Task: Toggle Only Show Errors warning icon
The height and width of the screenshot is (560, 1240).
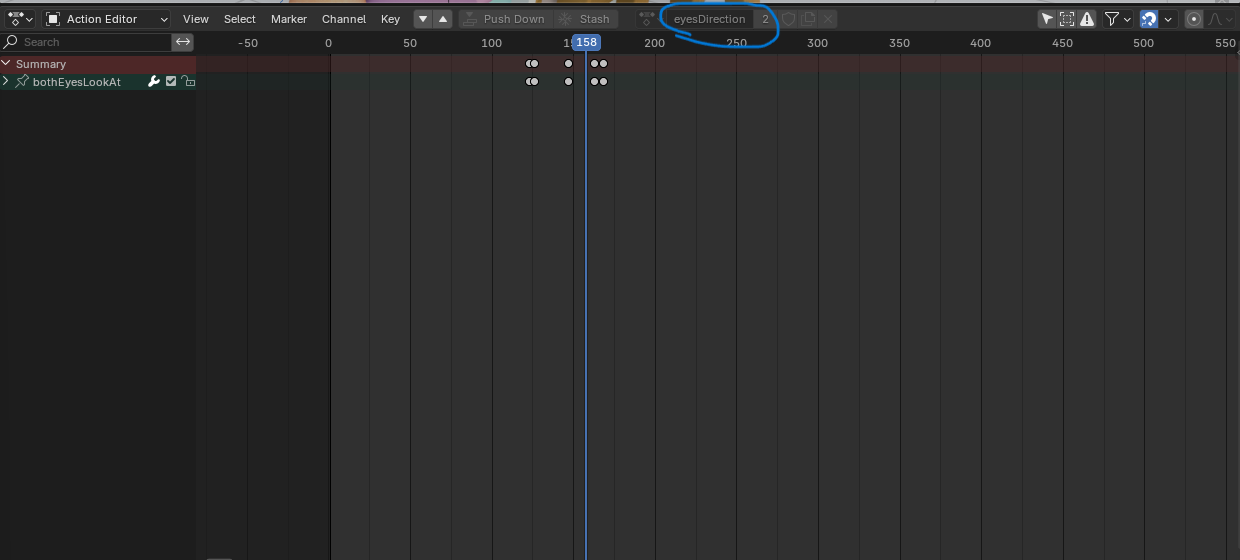Action: tap(1087, 19)
